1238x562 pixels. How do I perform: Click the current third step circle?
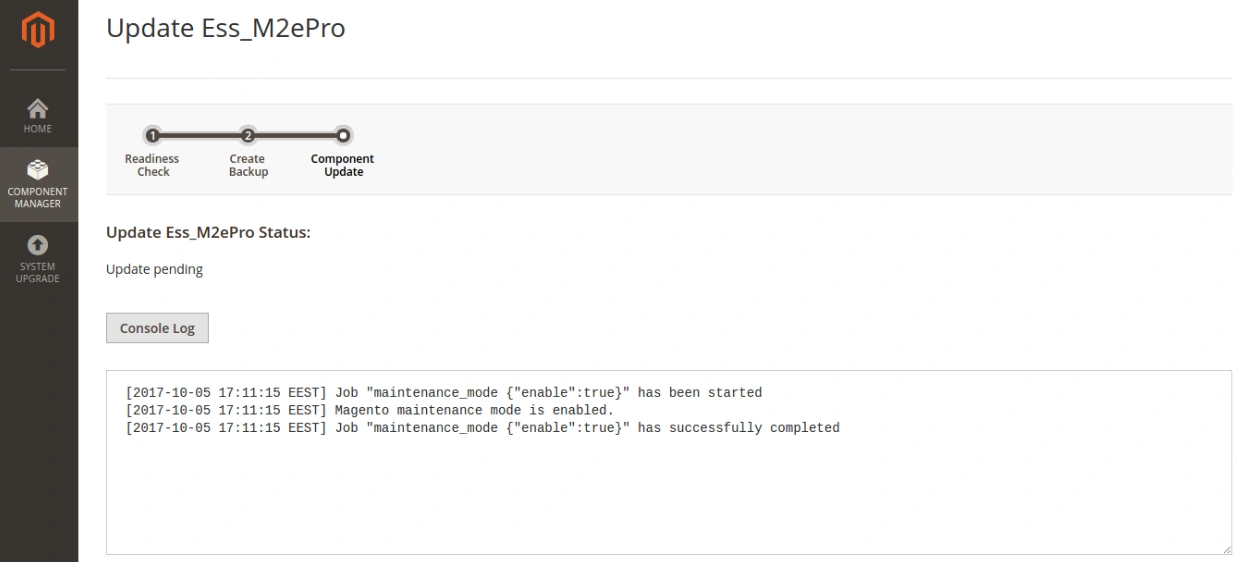pos(343,135)
